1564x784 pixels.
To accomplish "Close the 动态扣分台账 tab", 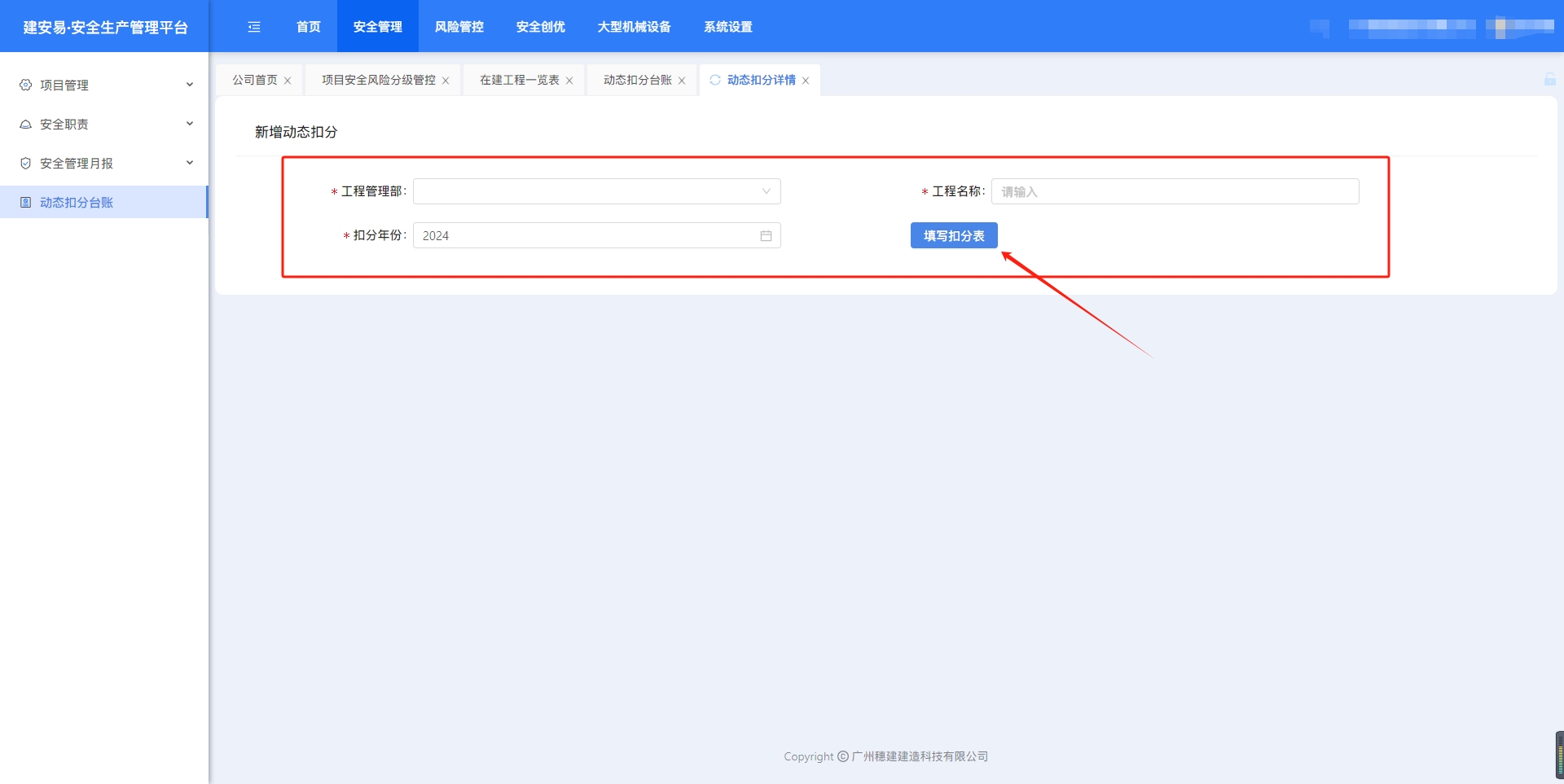I will (682, 81).
